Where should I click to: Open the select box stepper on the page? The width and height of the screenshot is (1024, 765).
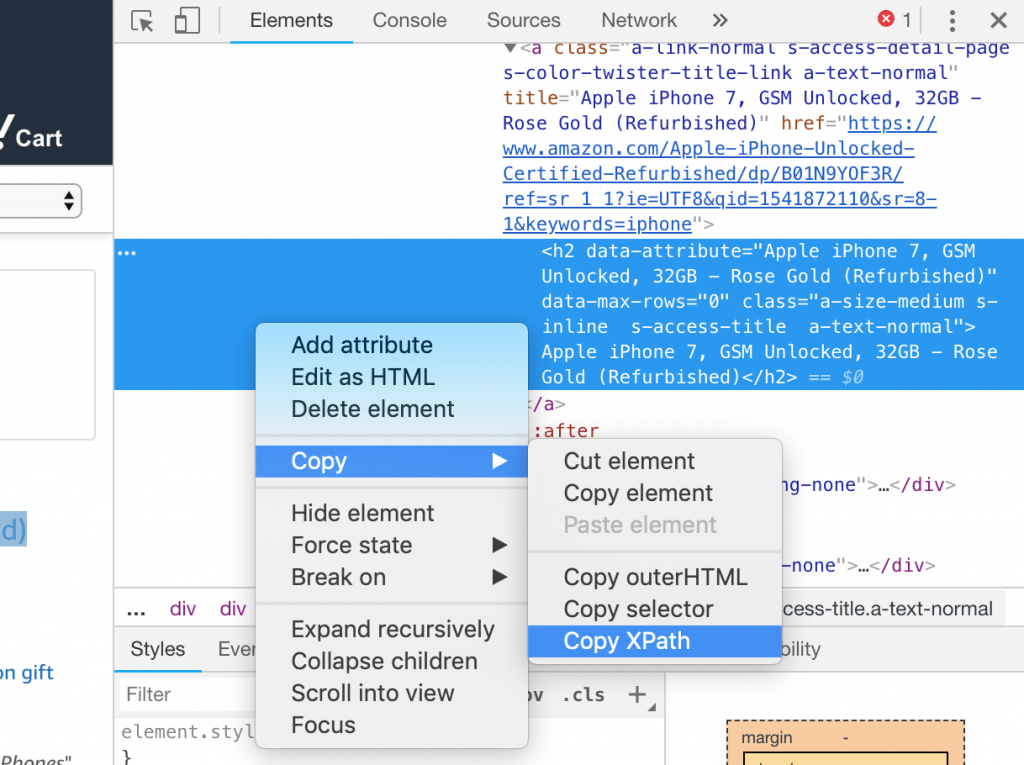pos(69,201)
